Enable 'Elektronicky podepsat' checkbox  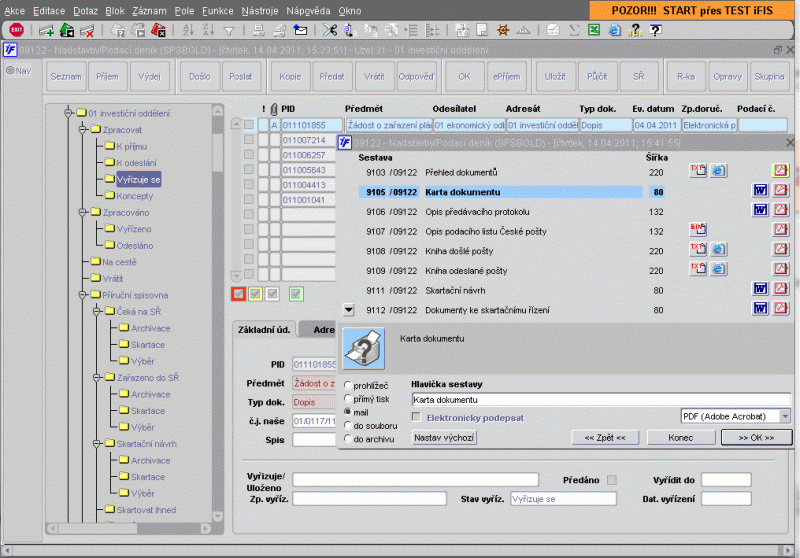click(417, 416)
